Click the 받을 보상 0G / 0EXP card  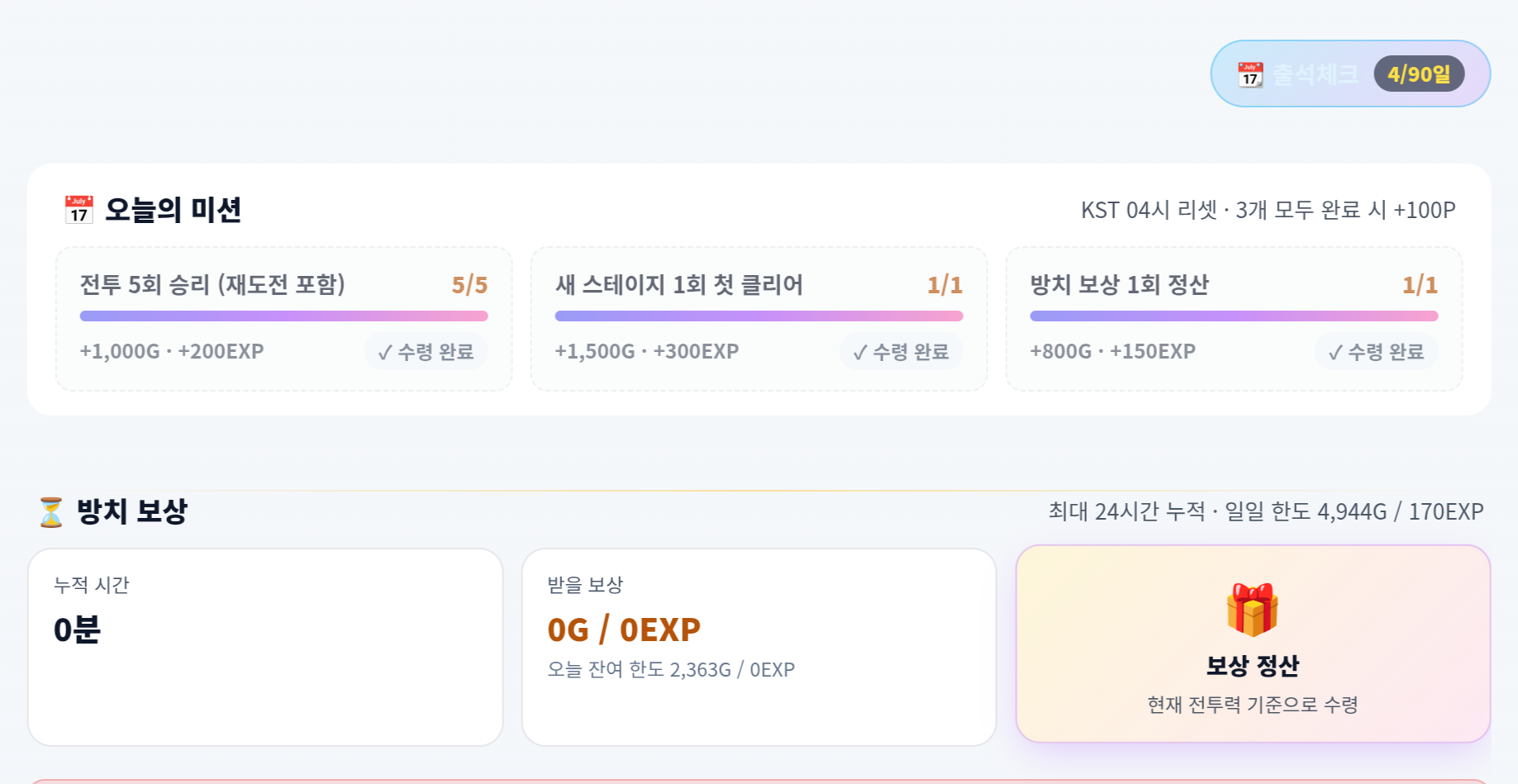759,647
